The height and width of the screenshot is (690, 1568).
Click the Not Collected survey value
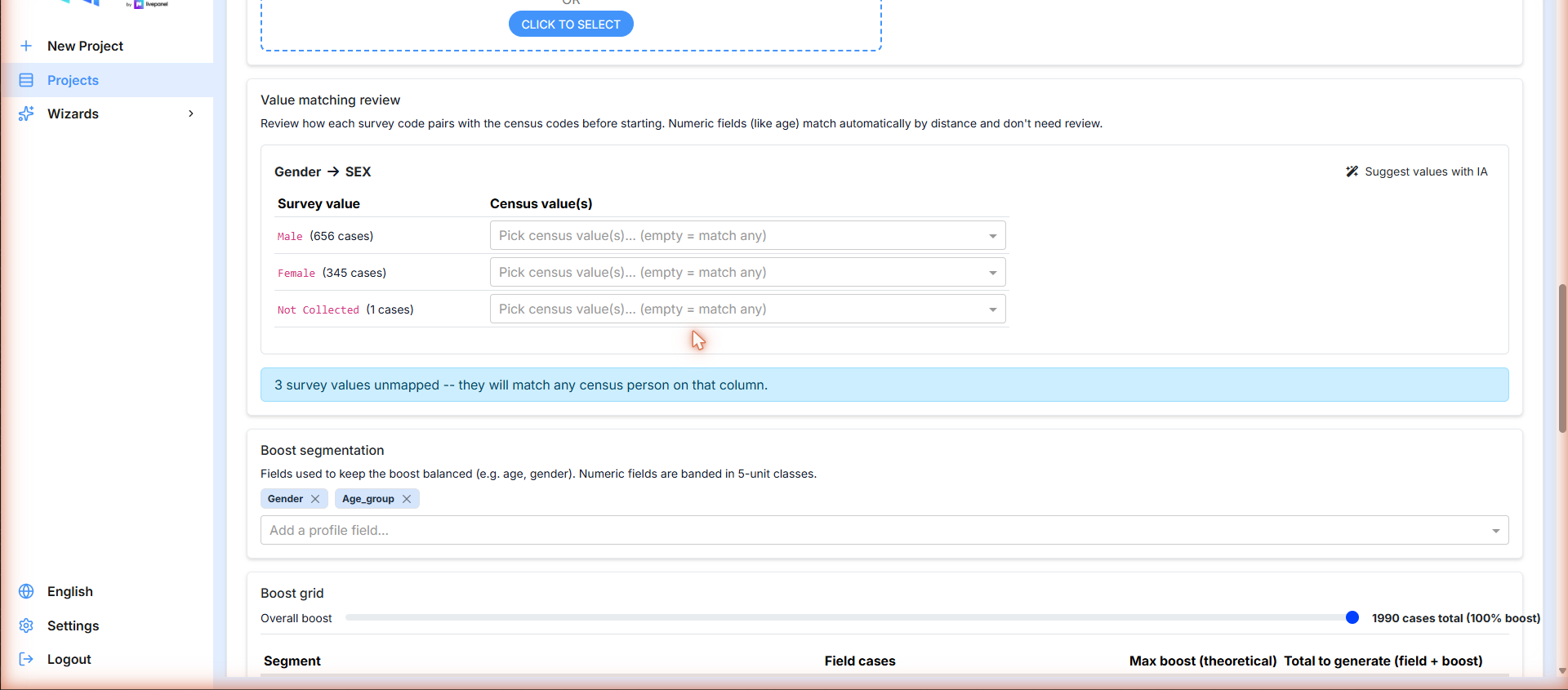pyautogui.click(x=318, y=309)
